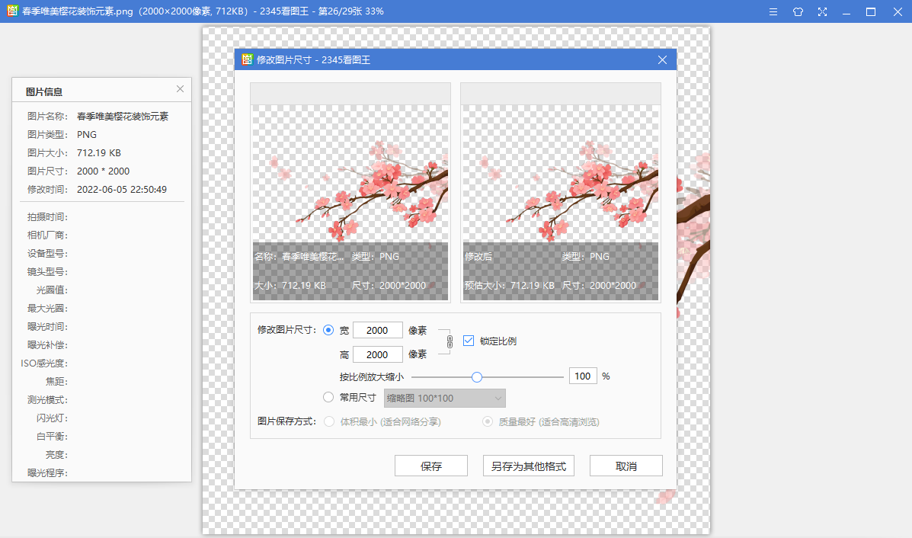Image resolution: width=912 pixels, height=538 pixels.
Task: Click the 曝光程序 label in info panel
Action: coord(48,473)
